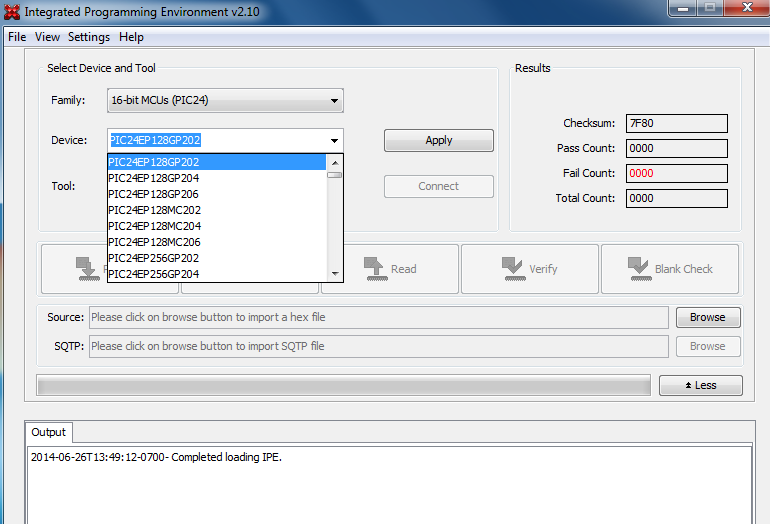
Task: Collapse the Device dropdown via its arrow
Action: pyautogui.click(x=334, y=140)
